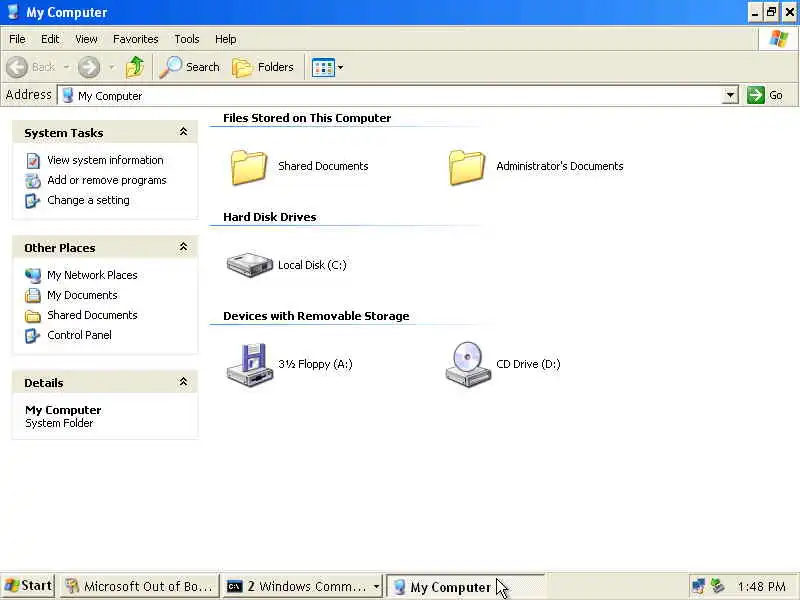This screenshot has width=800, height=600.
Task: Click the safely remove hardware tray icon
Action: (718, 586)
